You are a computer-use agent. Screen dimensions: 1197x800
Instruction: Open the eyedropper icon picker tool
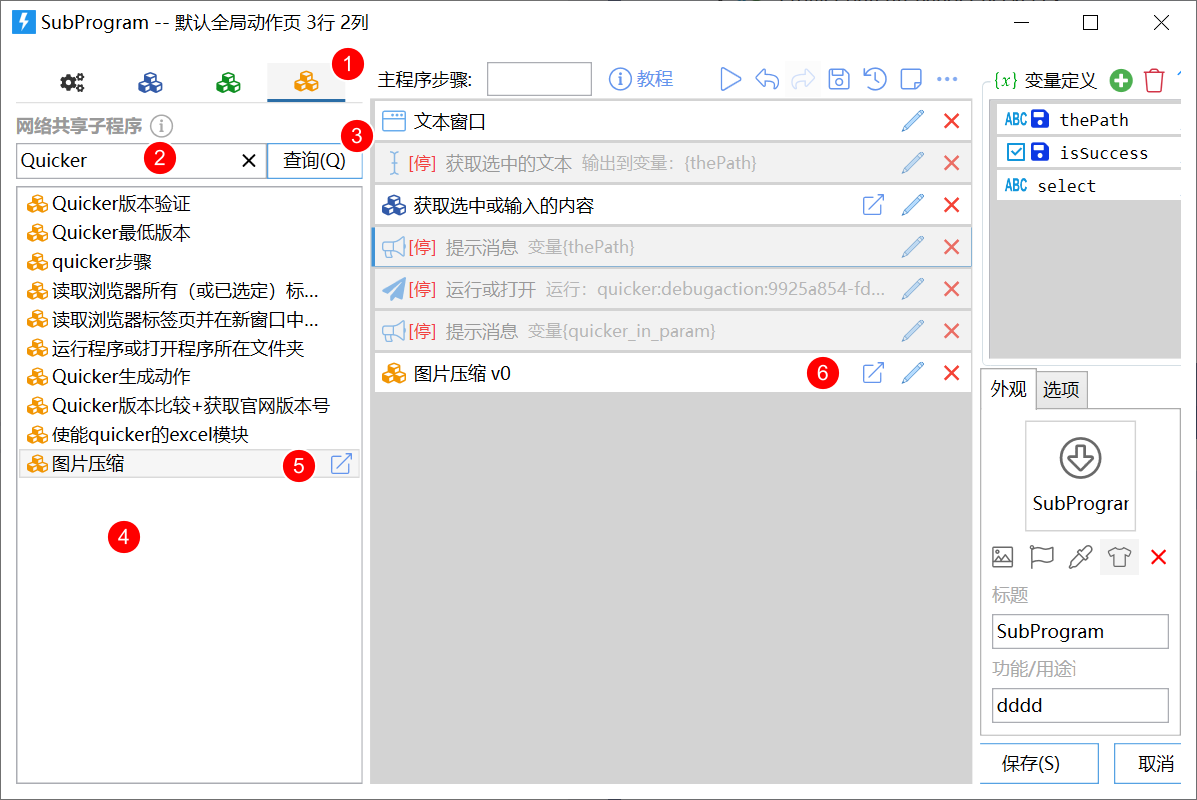pyautogui.click(x=1080, y=556)
